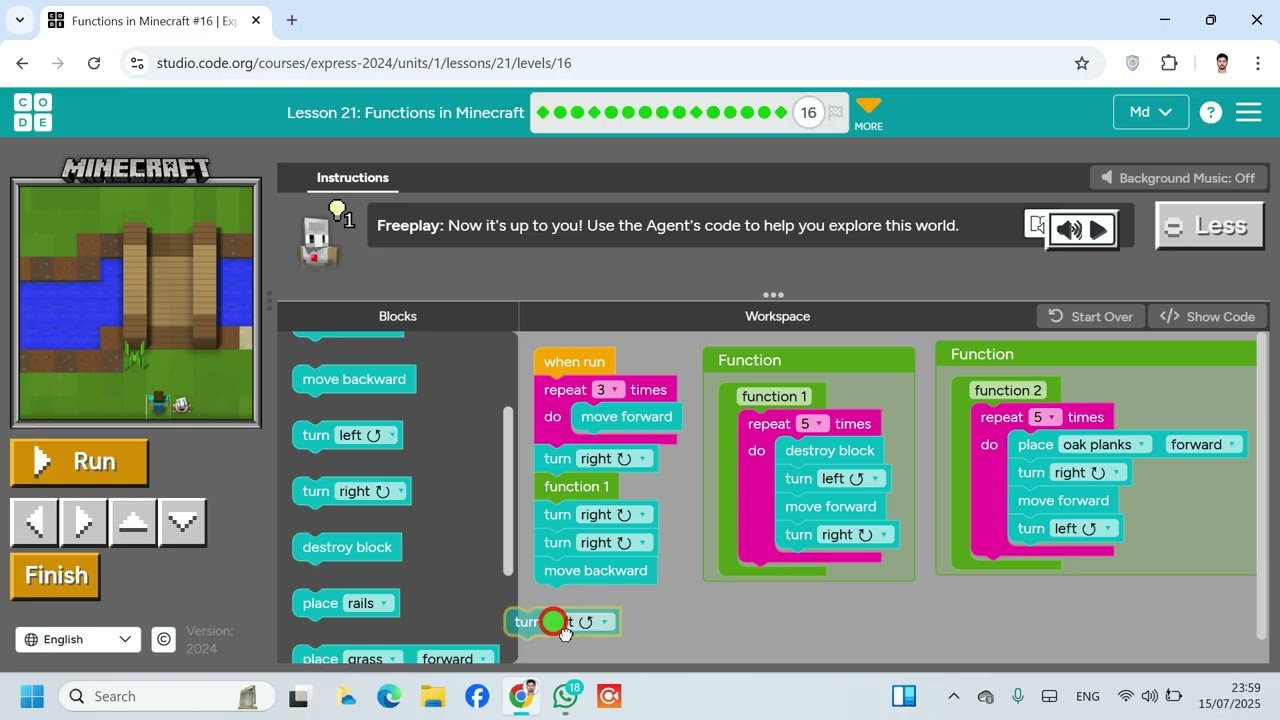
Task: Click the speaker icon in the instructions audio
Action: pyautogui.click(x=1068, y=230)
